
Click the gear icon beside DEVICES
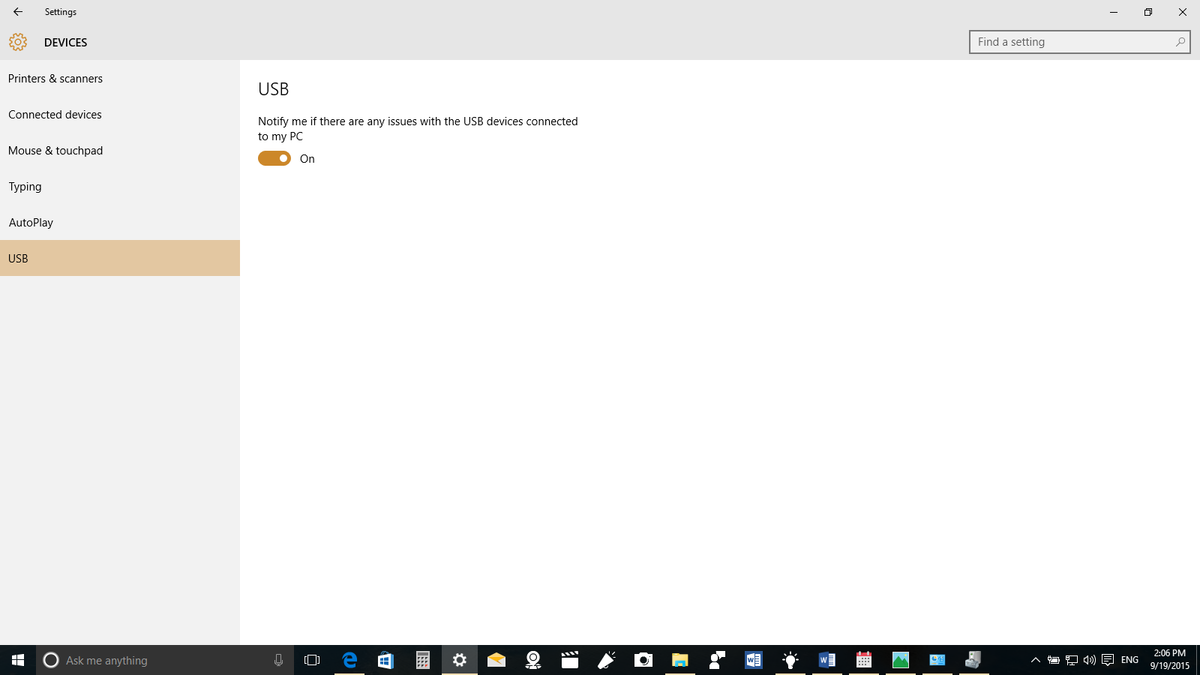(17, 42)
